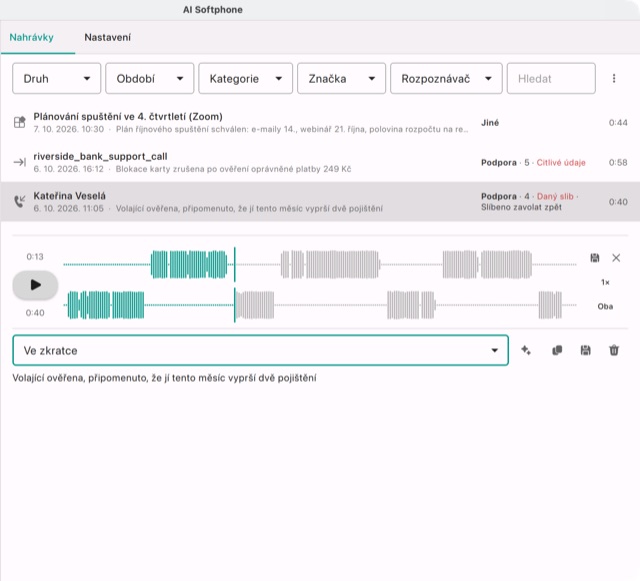Image resolution: width=640 pixels, height=581 pixels.
Task: Open the Ve zkratce summary type dropdown
Action: coord(260,350)
